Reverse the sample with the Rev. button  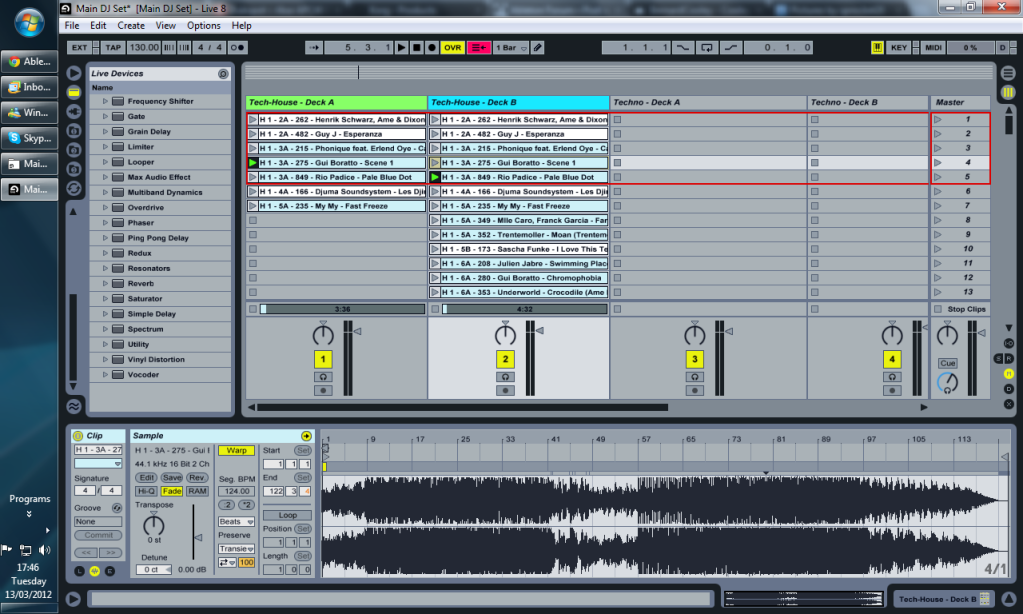click(197, 478)
